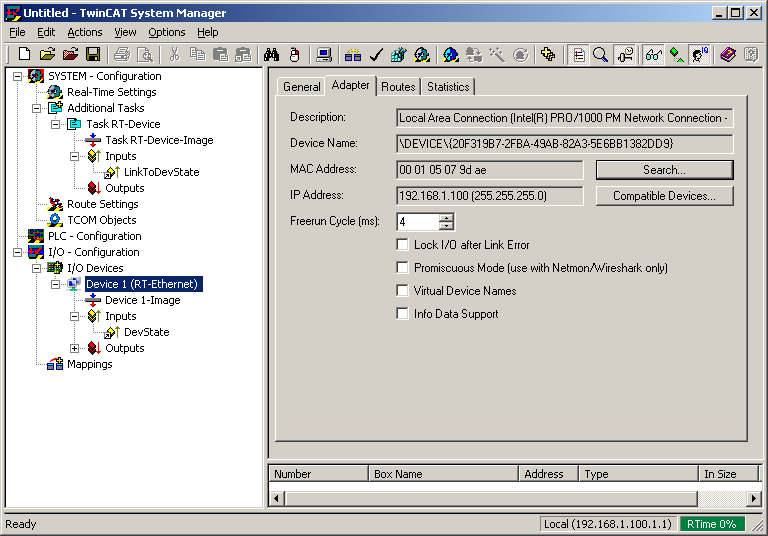The width and height of the screenshot is (768, 536).
Task: Click the glasses Show Sub Variables icon
Action: click(653, 54)
